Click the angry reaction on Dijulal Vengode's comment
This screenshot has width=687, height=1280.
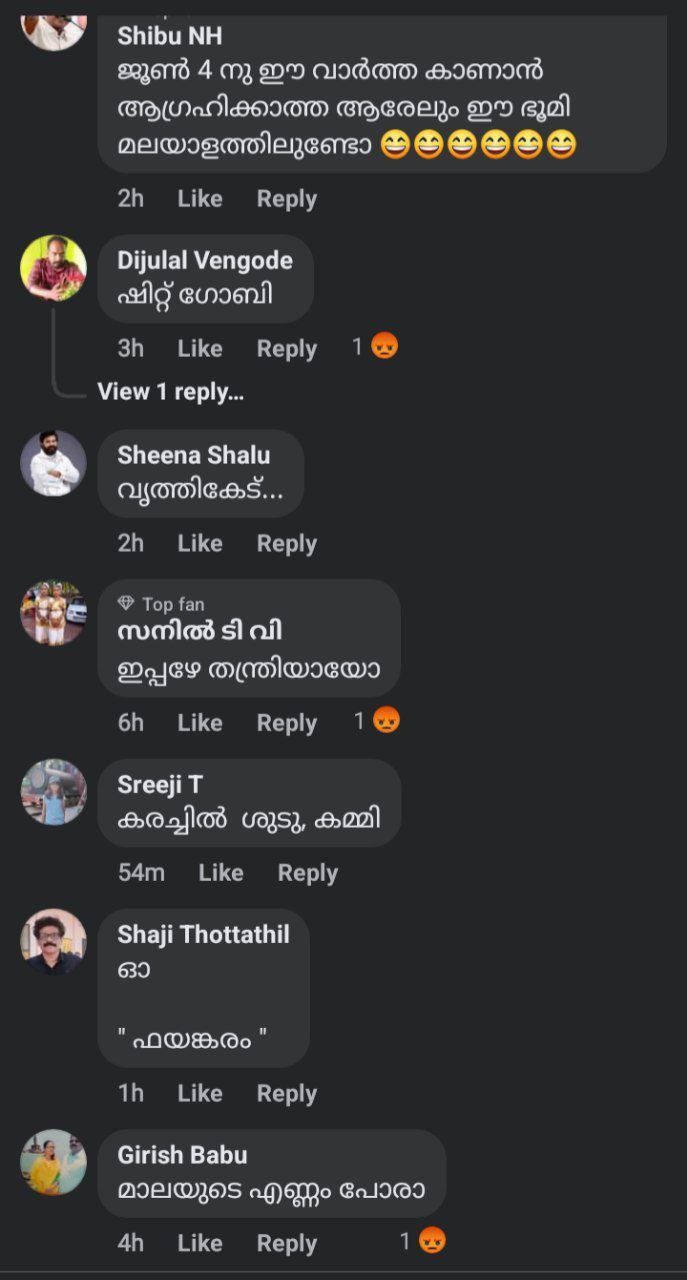pos(384,347)
